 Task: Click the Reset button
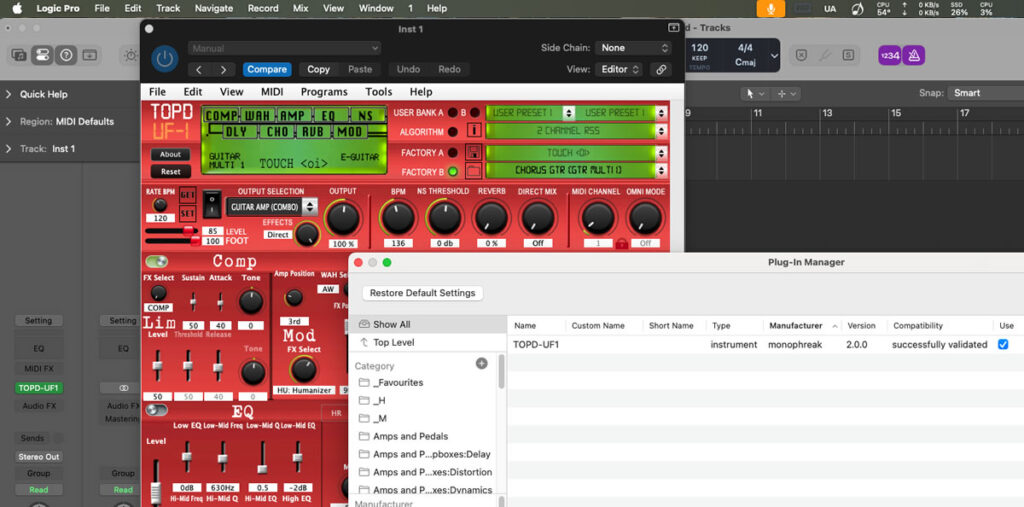pos(170,171)
